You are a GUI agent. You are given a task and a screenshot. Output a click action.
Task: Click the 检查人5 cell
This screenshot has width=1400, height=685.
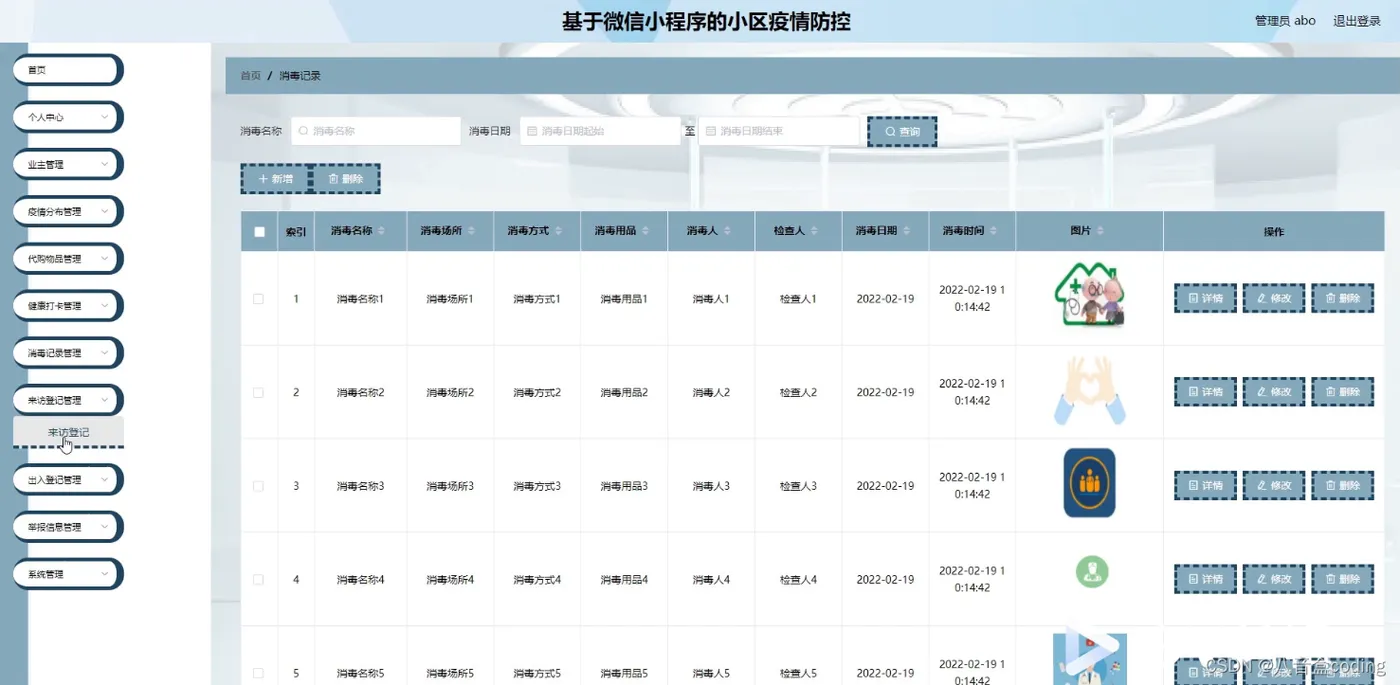click(798, 673)
